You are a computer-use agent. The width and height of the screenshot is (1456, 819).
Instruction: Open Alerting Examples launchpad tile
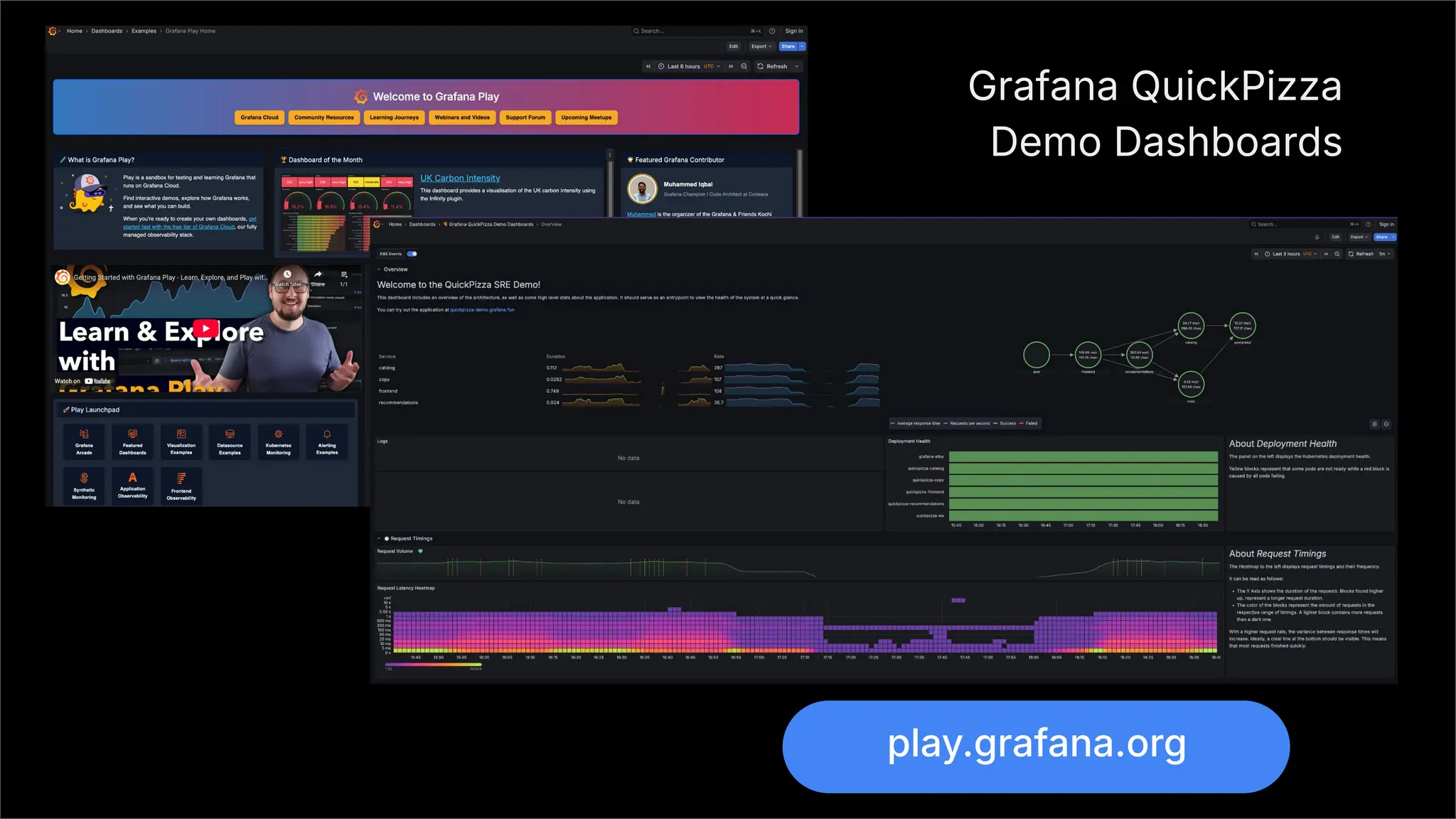point(327,441)
